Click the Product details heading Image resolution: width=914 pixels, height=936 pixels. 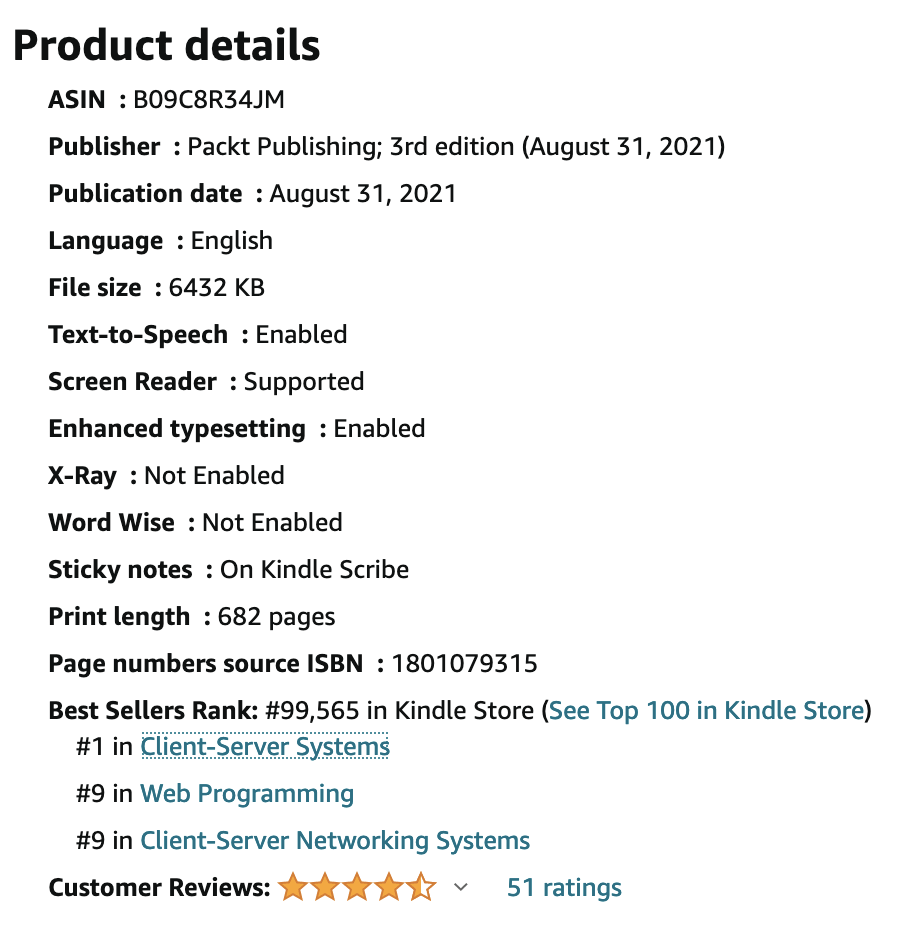[167, 45]
